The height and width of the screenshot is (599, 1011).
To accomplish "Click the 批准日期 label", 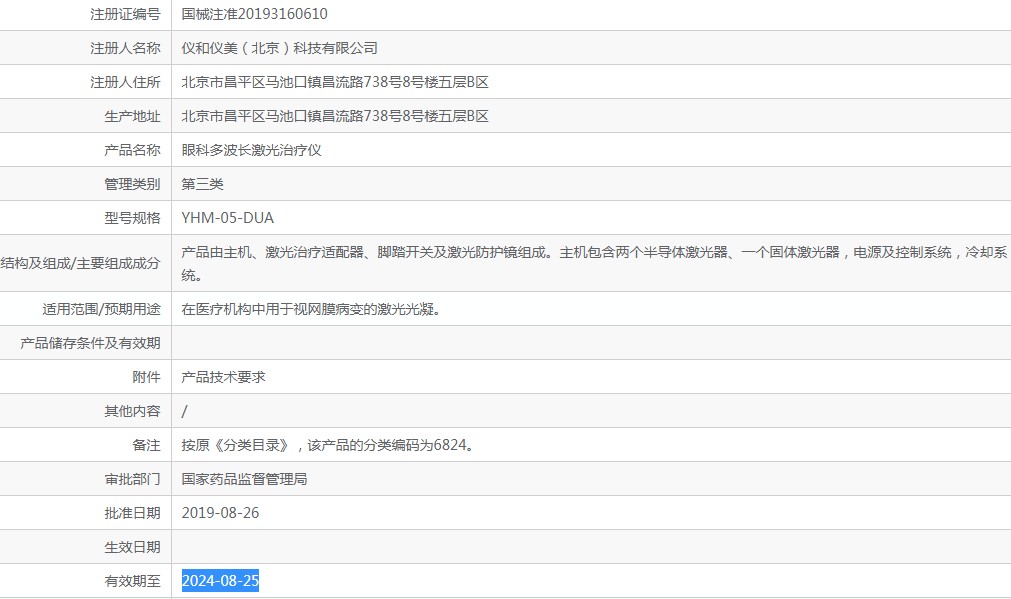I will click(x=132, y=513).
